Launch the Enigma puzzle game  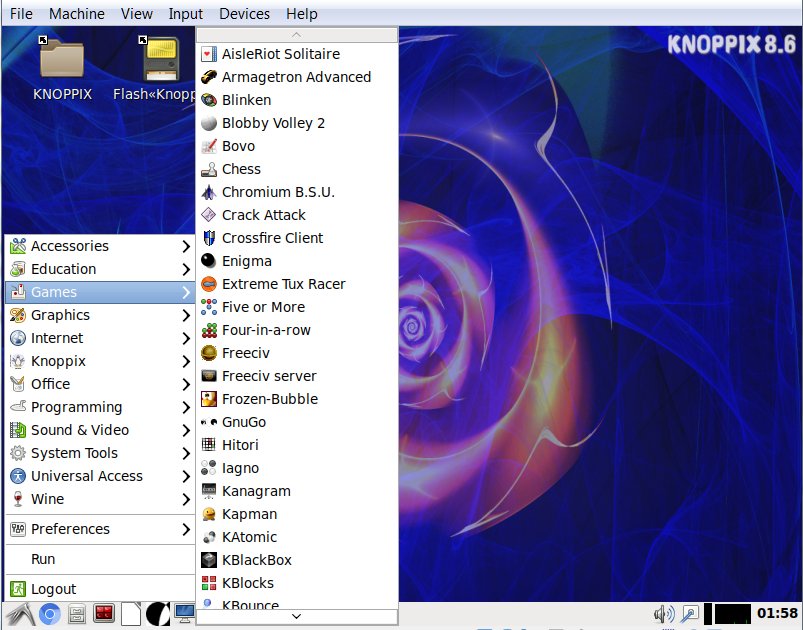click(297, 261)
